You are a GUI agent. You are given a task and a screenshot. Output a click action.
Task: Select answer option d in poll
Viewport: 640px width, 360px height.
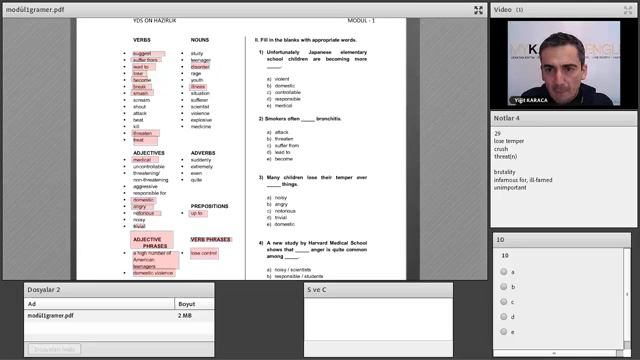(x=504, y=316)
